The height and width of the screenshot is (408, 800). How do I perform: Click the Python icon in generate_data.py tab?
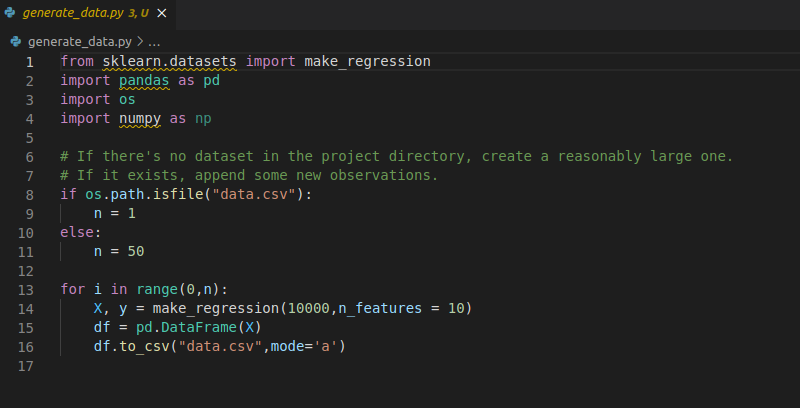(x=9, y=13)
